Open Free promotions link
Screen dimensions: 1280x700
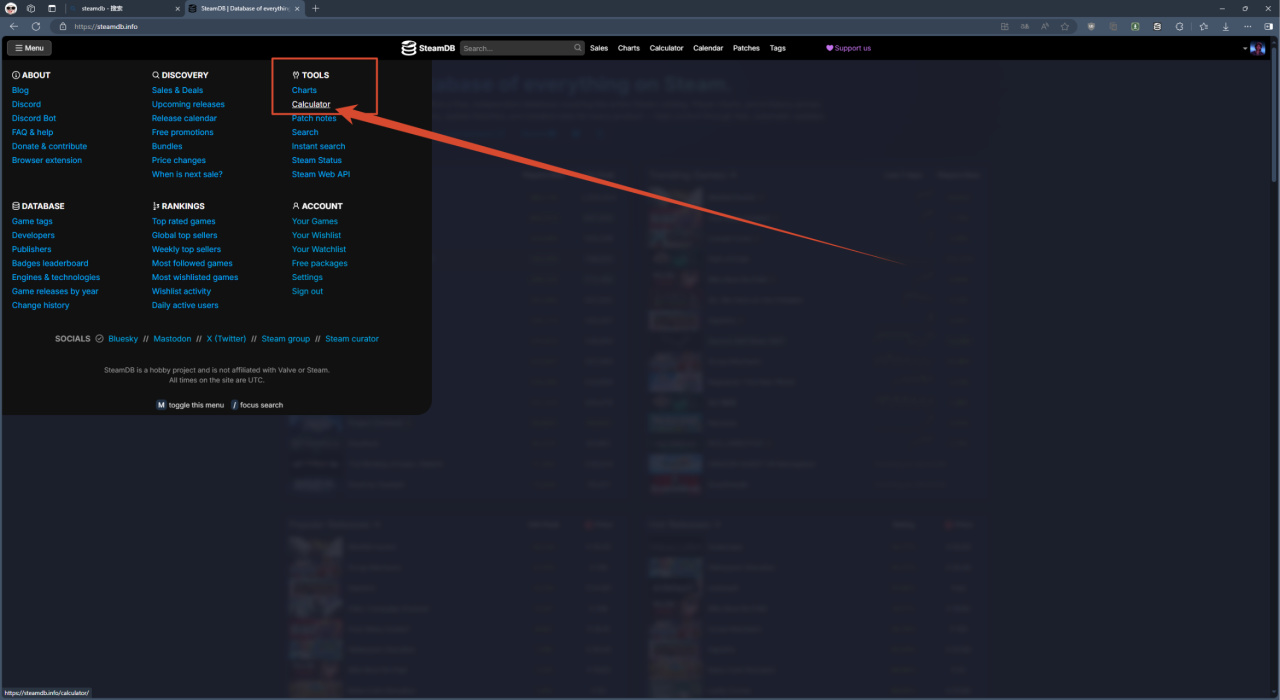pyautogui.click(x=183, y=132)
